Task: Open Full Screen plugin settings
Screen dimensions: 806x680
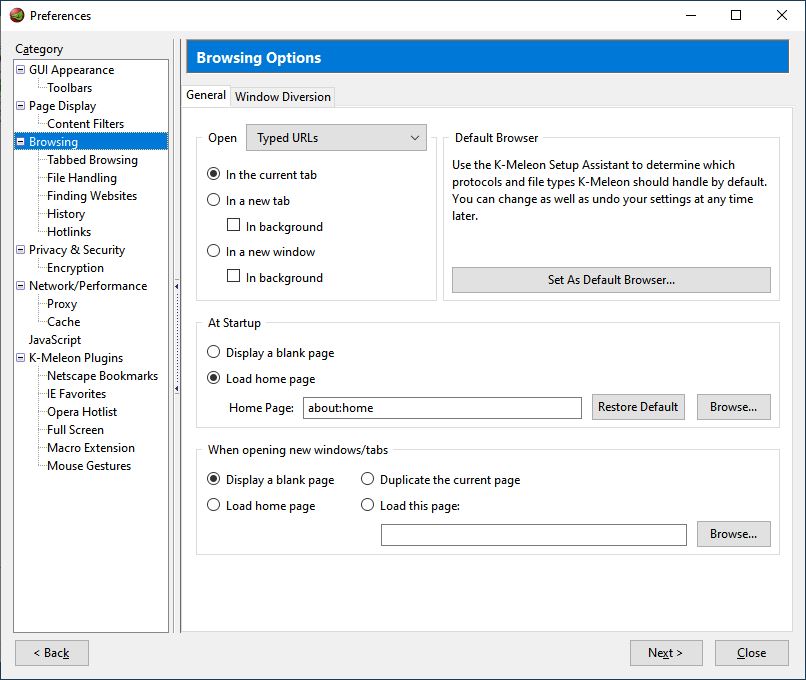Action: tap(76, 430)
